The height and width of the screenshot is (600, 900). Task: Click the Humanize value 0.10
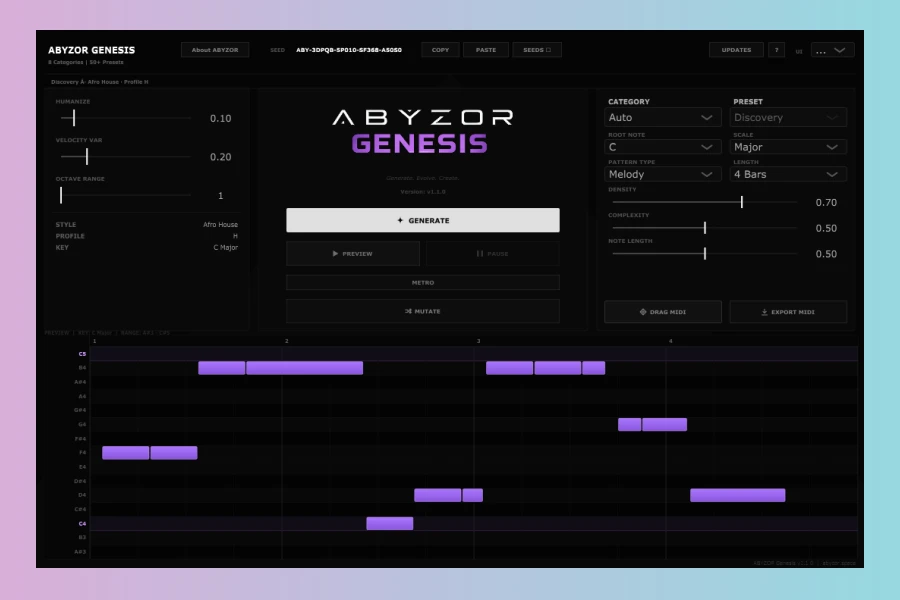[220, 118]
